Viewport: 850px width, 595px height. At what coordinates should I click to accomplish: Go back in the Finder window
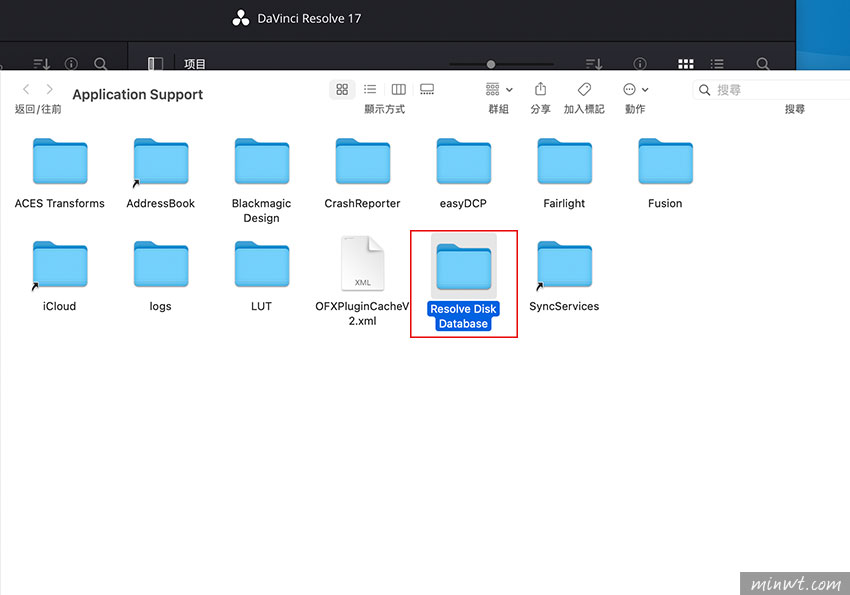click(26, 89)
